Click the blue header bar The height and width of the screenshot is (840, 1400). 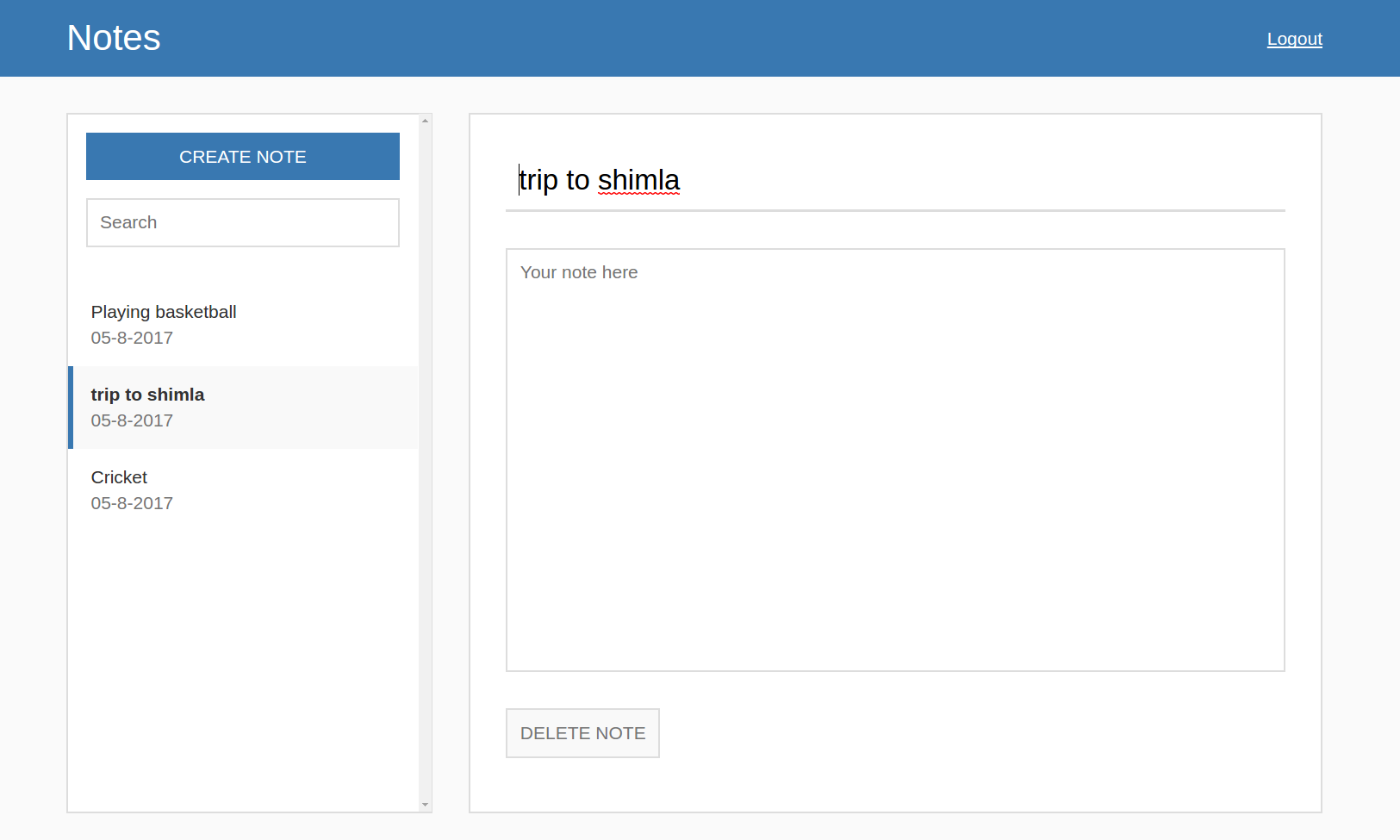[689, 38]
